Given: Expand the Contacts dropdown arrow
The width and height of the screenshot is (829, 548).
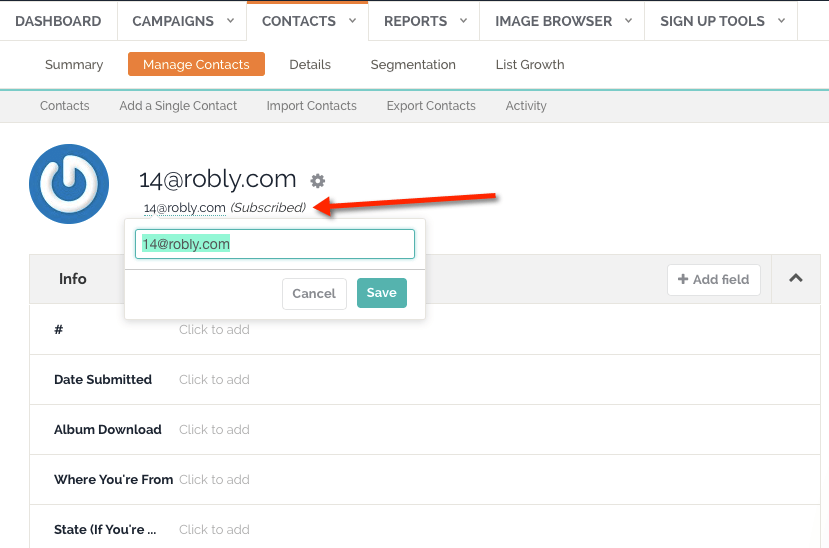Looking at the screenshot, I should [352, 21].
